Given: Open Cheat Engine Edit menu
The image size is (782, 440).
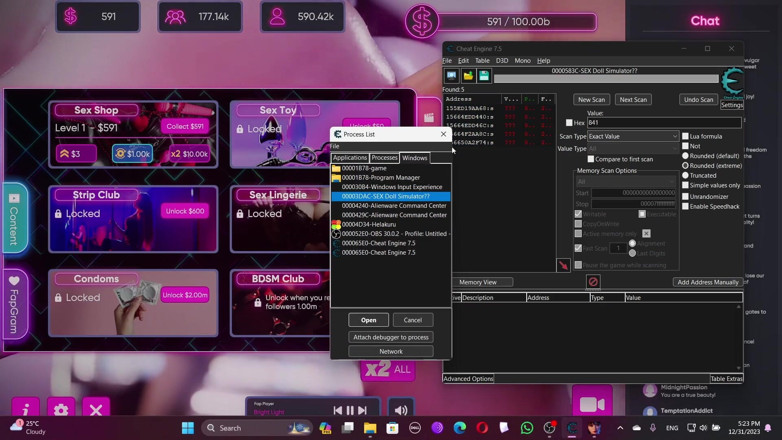Looking at the screenshot, I should [x=463, y=60].
